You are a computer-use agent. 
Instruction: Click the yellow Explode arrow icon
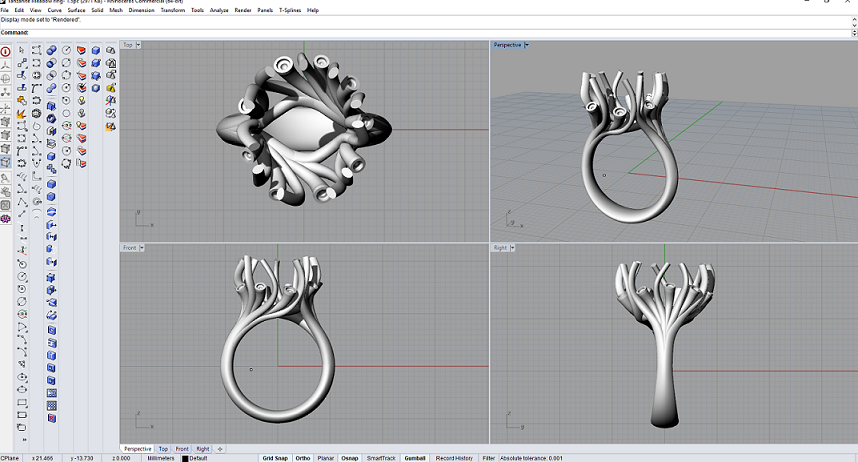pos(22,113)
